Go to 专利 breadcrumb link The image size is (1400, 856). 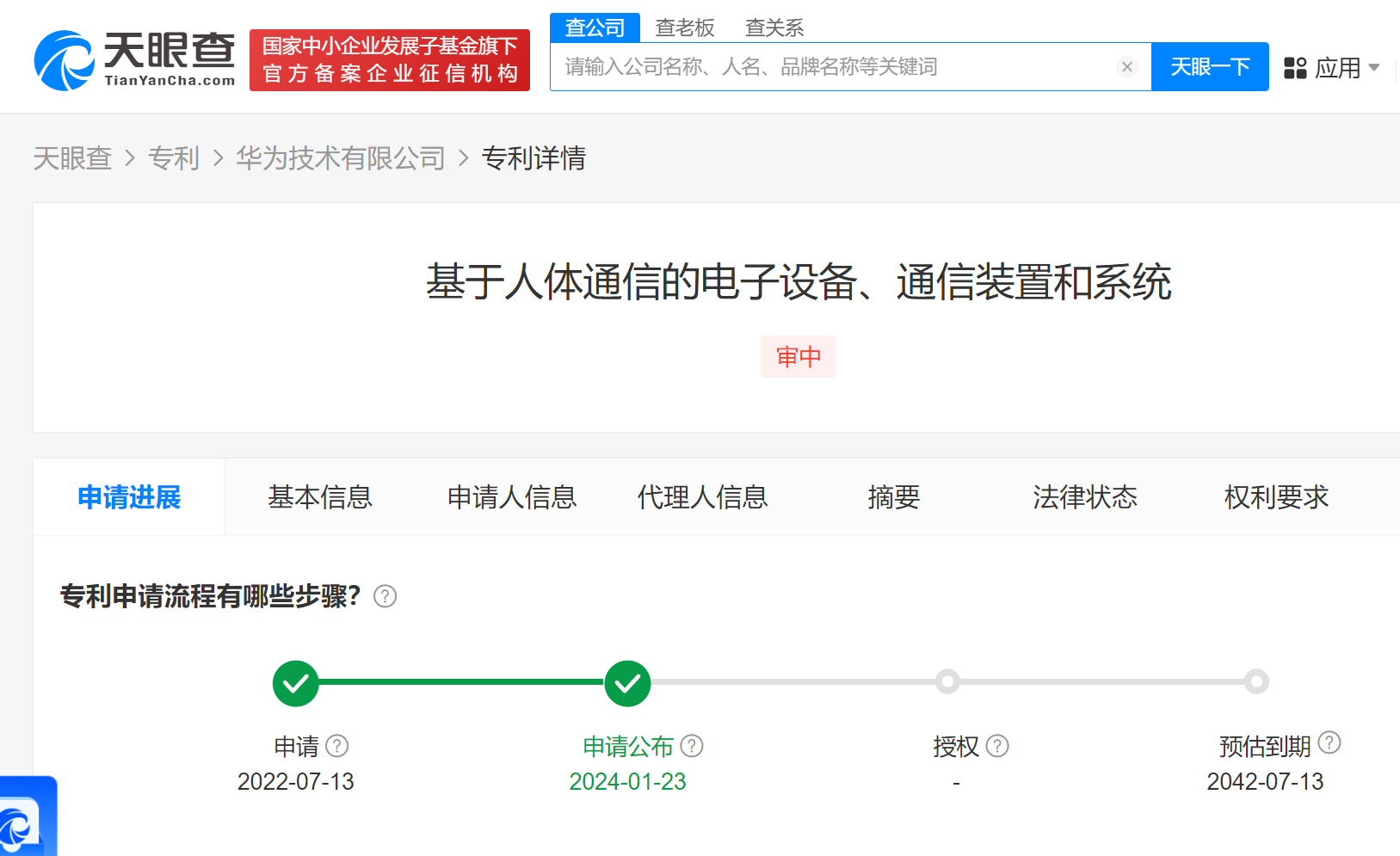174,158
